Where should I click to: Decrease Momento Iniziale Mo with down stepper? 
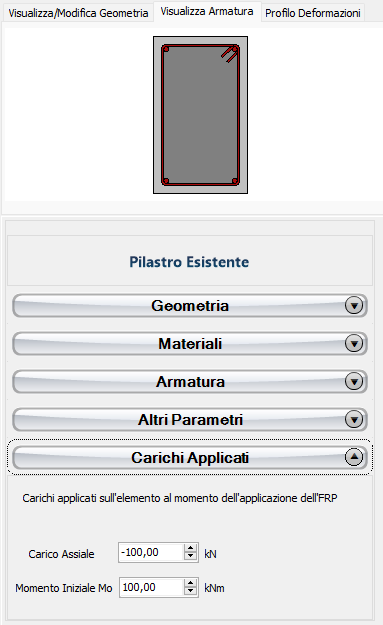click(191, 592)
